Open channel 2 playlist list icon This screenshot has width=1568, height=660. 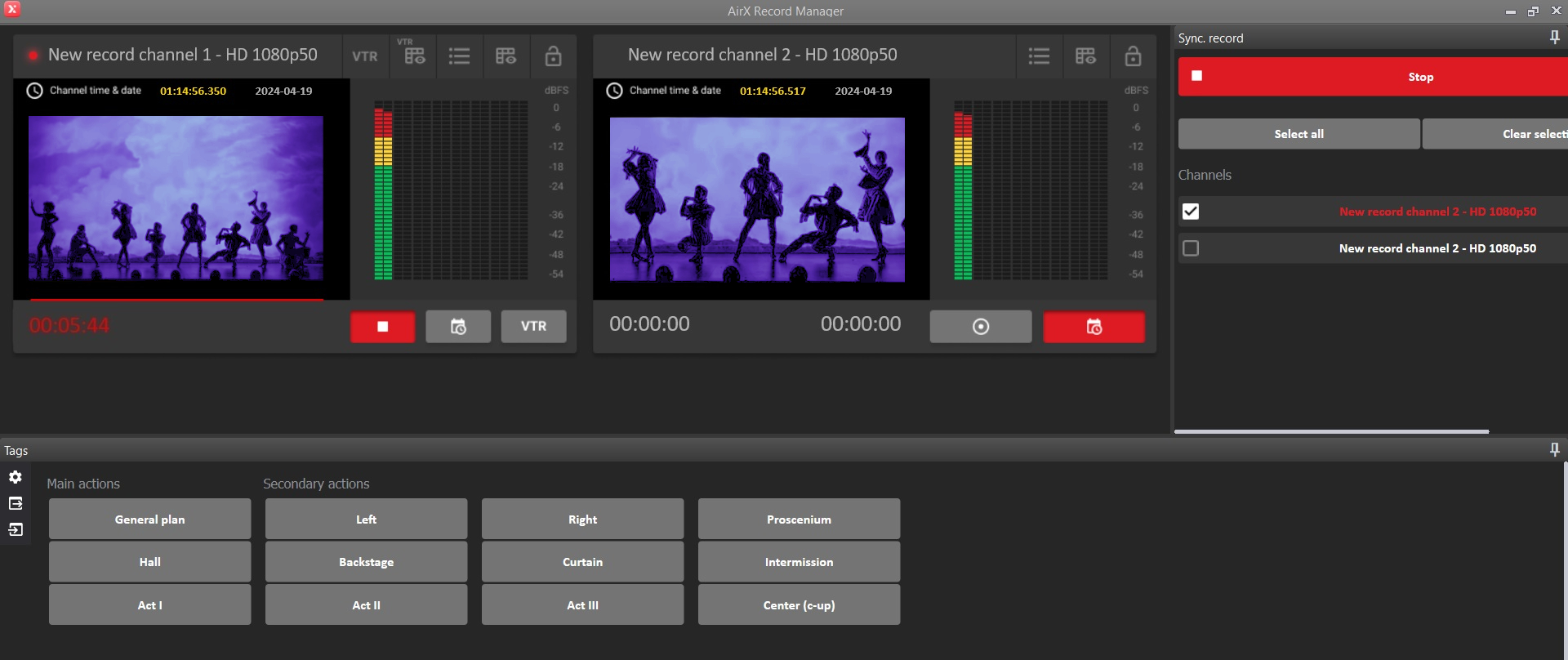pos(1039,56)
